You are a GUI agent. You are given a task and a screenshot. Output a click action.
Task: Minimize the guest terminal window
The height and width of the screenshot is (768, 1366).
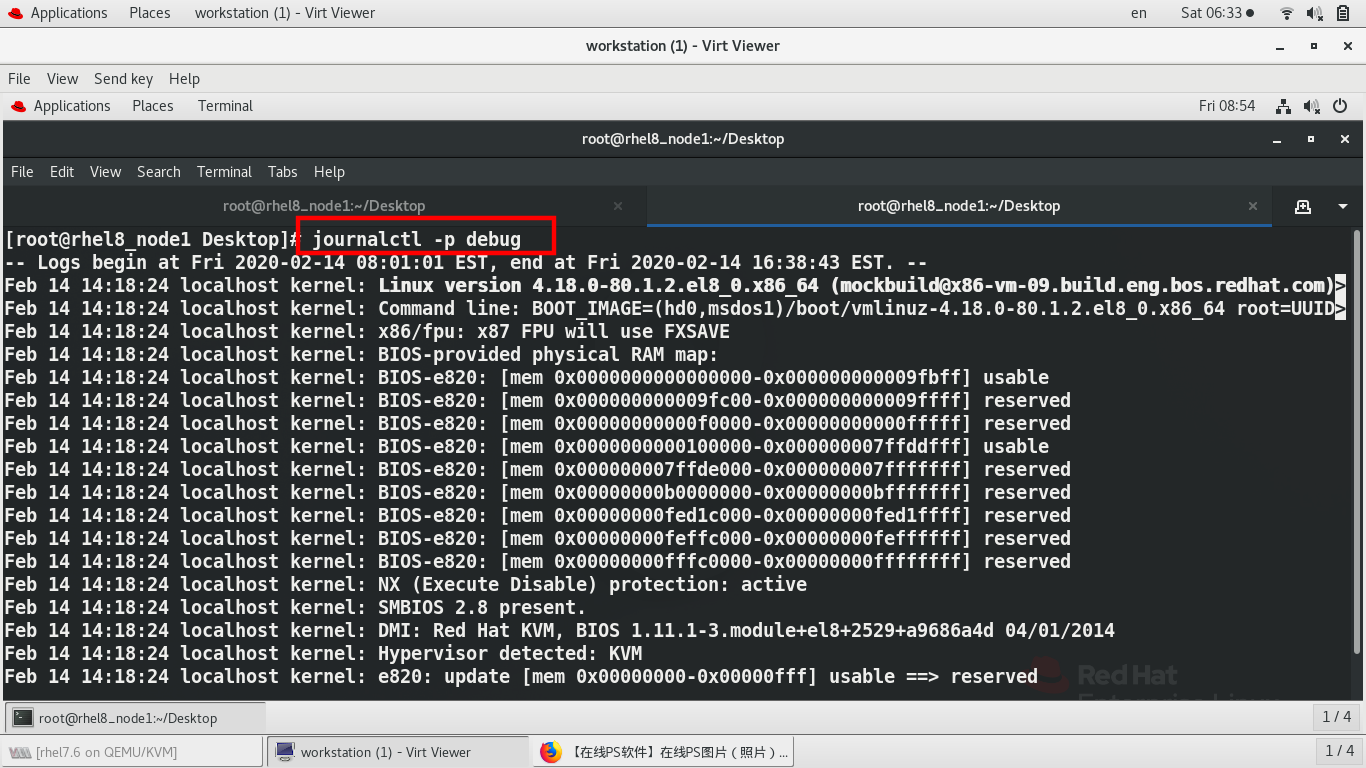pos(1279,139)
